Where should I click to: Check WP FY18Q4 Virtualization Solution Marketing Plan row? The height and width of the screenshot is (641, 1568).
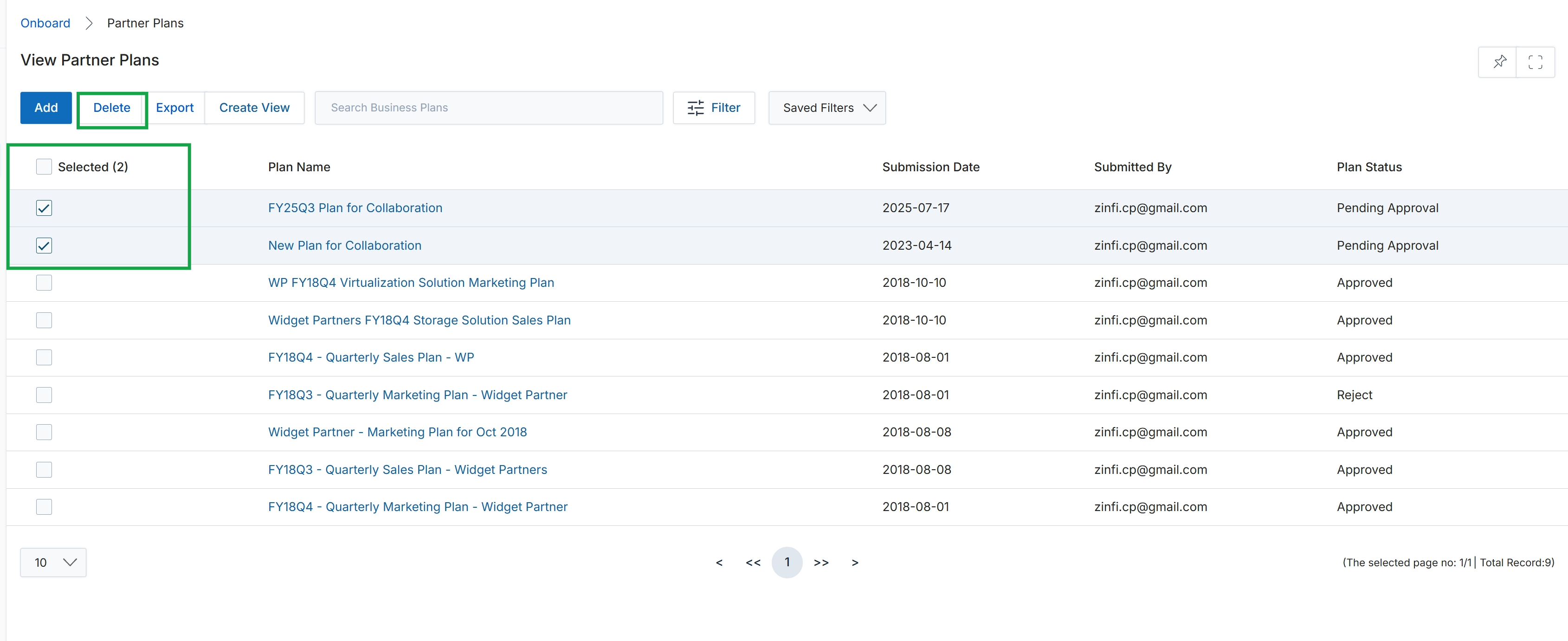pos(44,283)
